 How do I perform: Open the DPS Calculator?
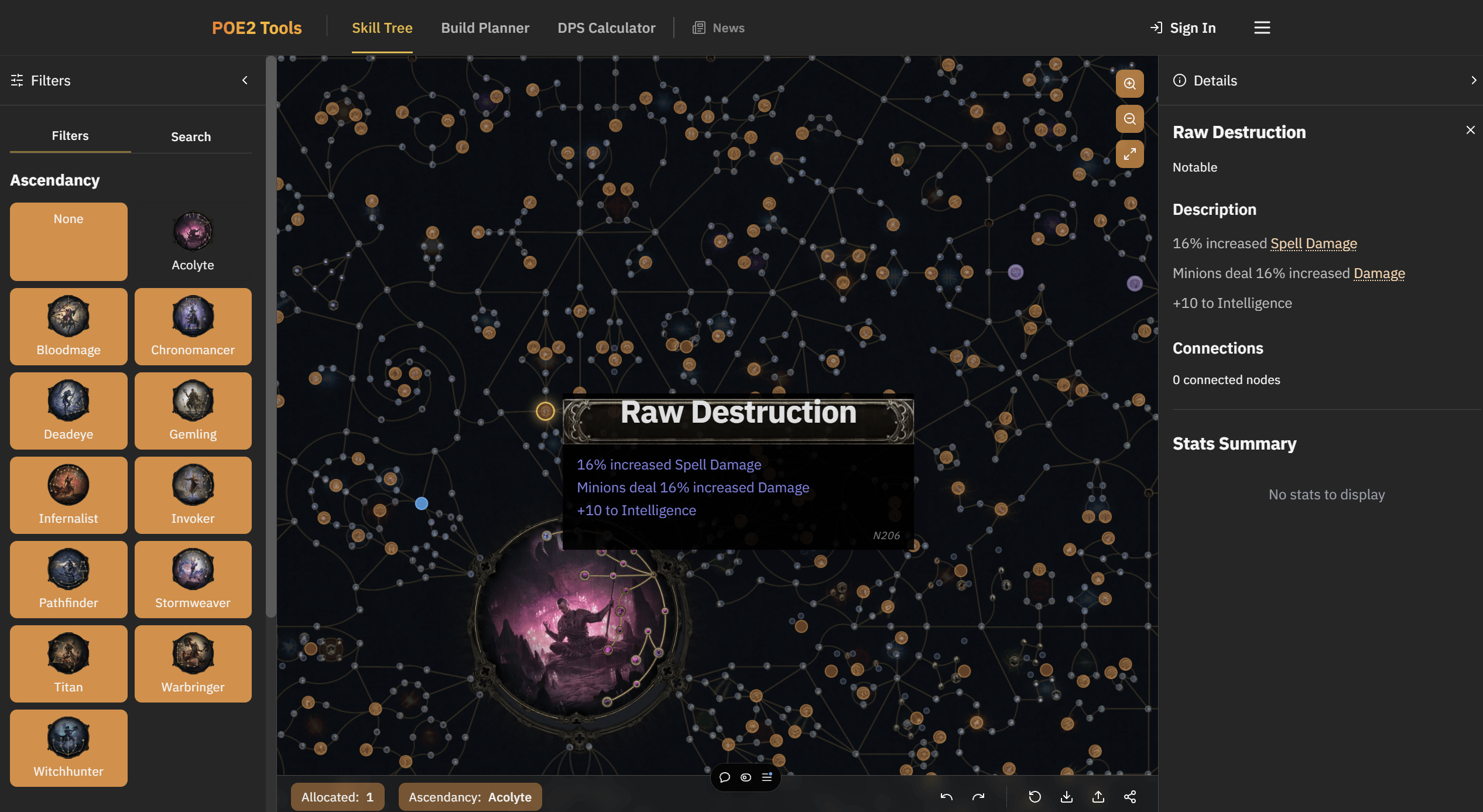click(607, 28)
